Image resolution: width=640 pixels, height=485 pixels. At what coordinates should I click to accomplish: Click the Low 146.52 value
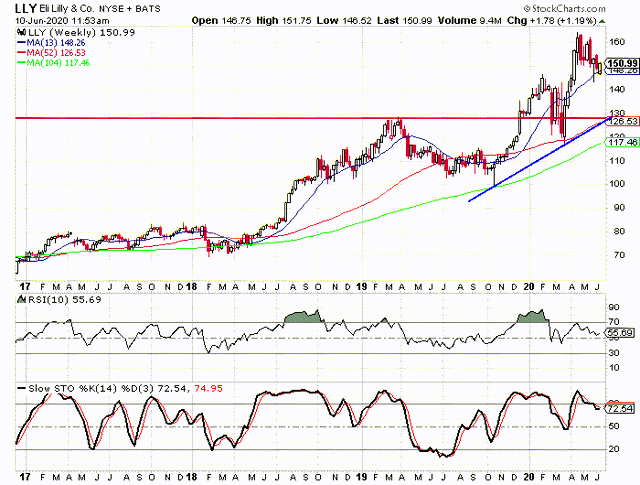point(344,20)
